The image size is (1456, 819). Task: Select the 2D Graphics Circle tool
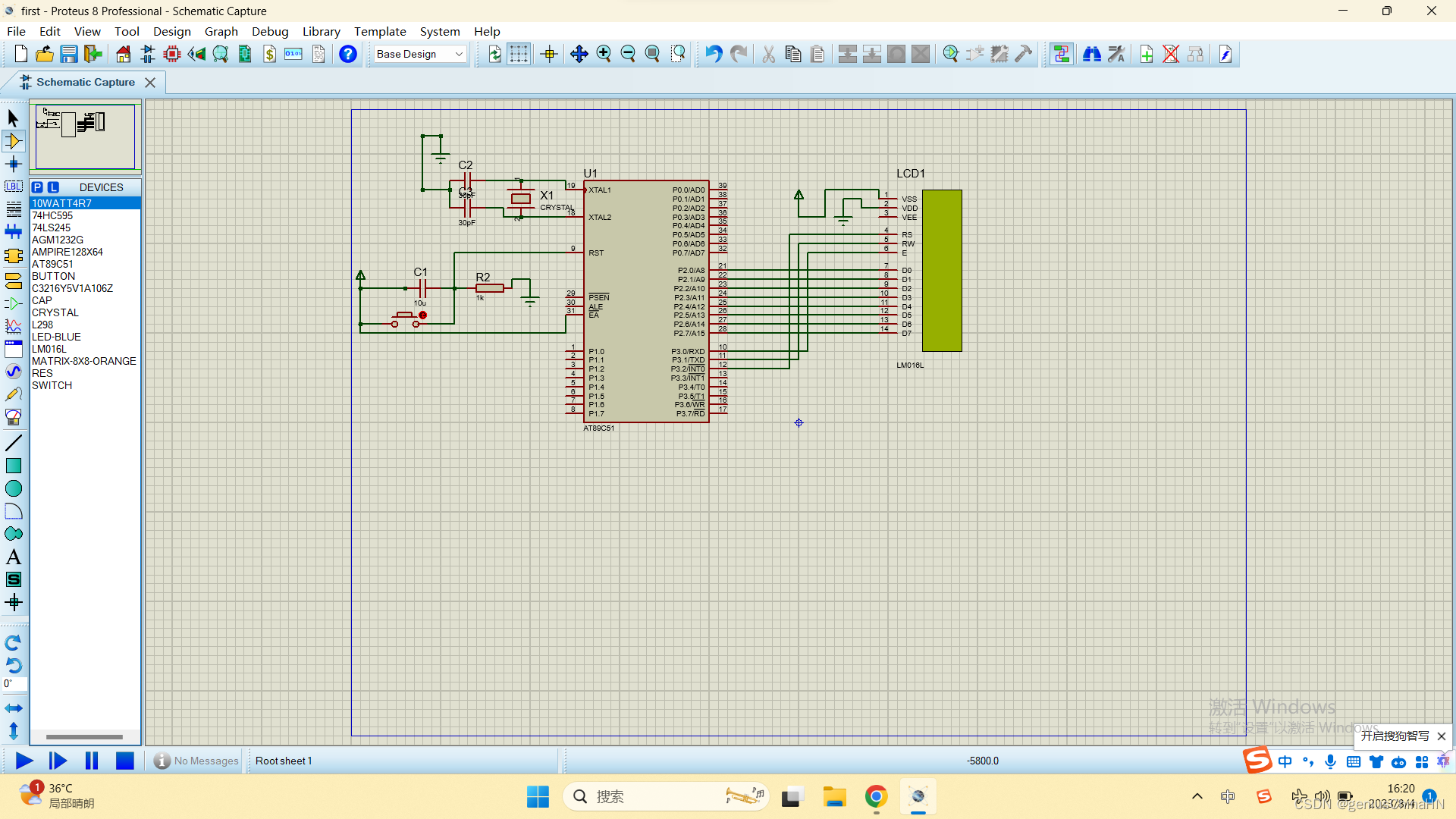pyautogui.click(x=13, y=488)
